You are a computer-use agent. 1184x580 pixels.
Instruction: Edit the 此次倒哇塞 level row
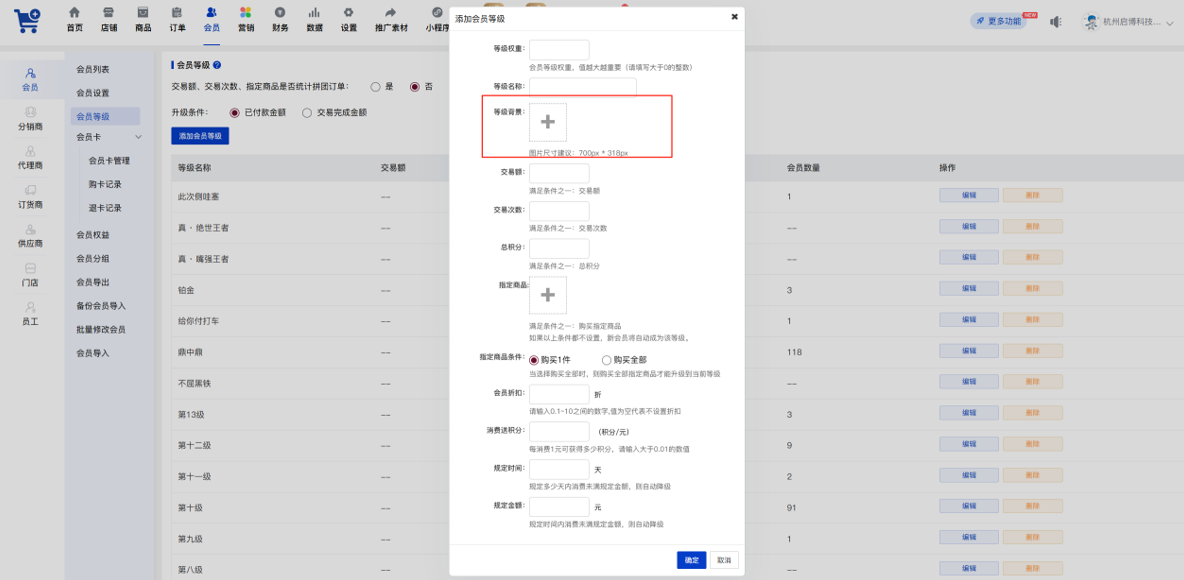[969, 196]
